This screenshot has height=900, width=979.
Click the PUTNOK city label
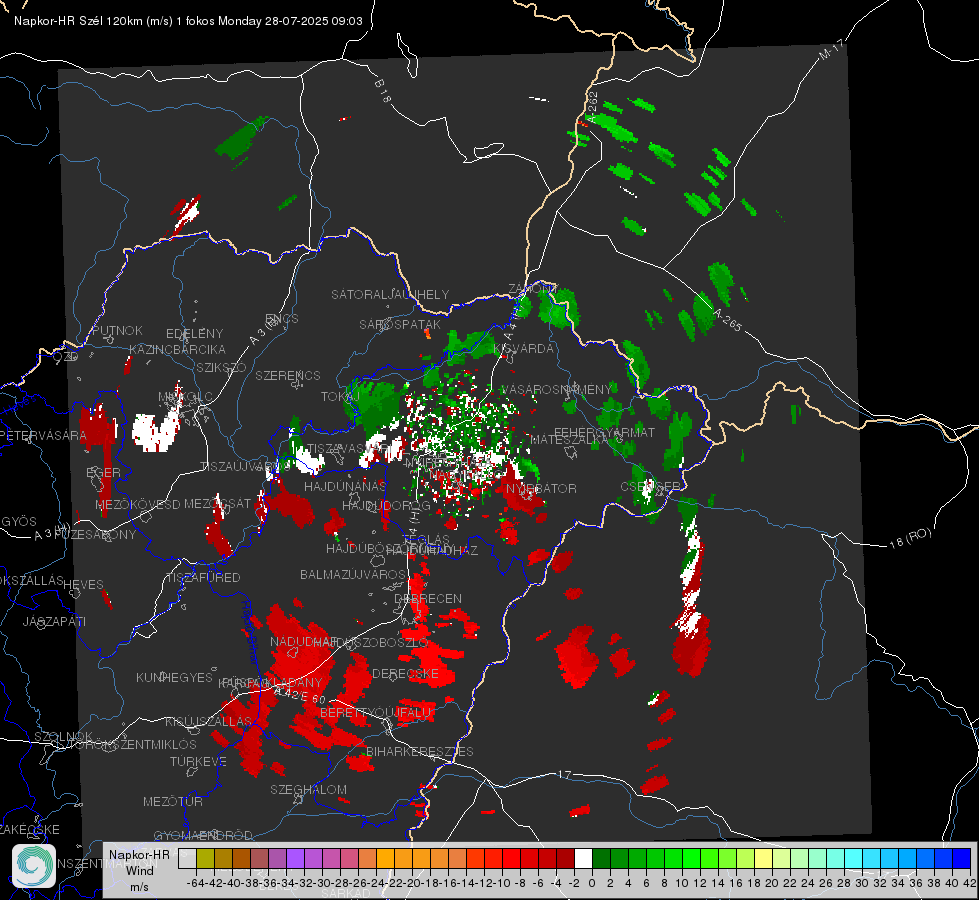pos(117,330)
